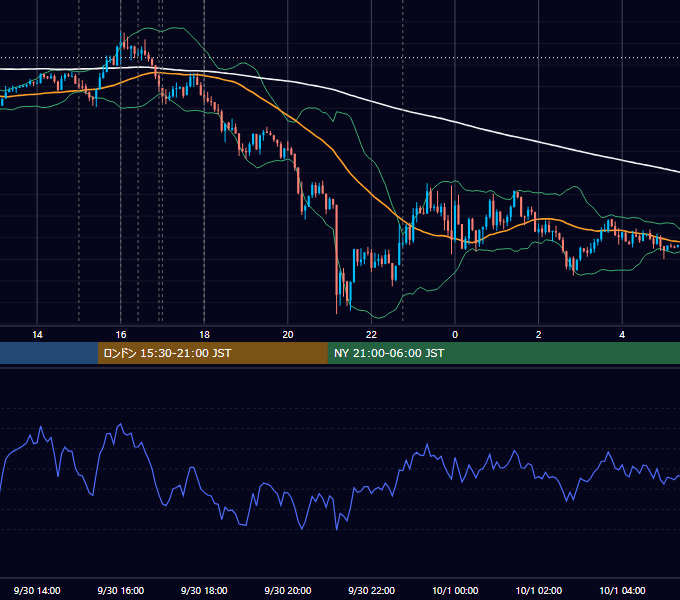Image resolution: width=680 pixels, height=600 pixels.
Task: Click the 10/1 00:00 date label
Action: pyautogui.click(x=455, y=590)
